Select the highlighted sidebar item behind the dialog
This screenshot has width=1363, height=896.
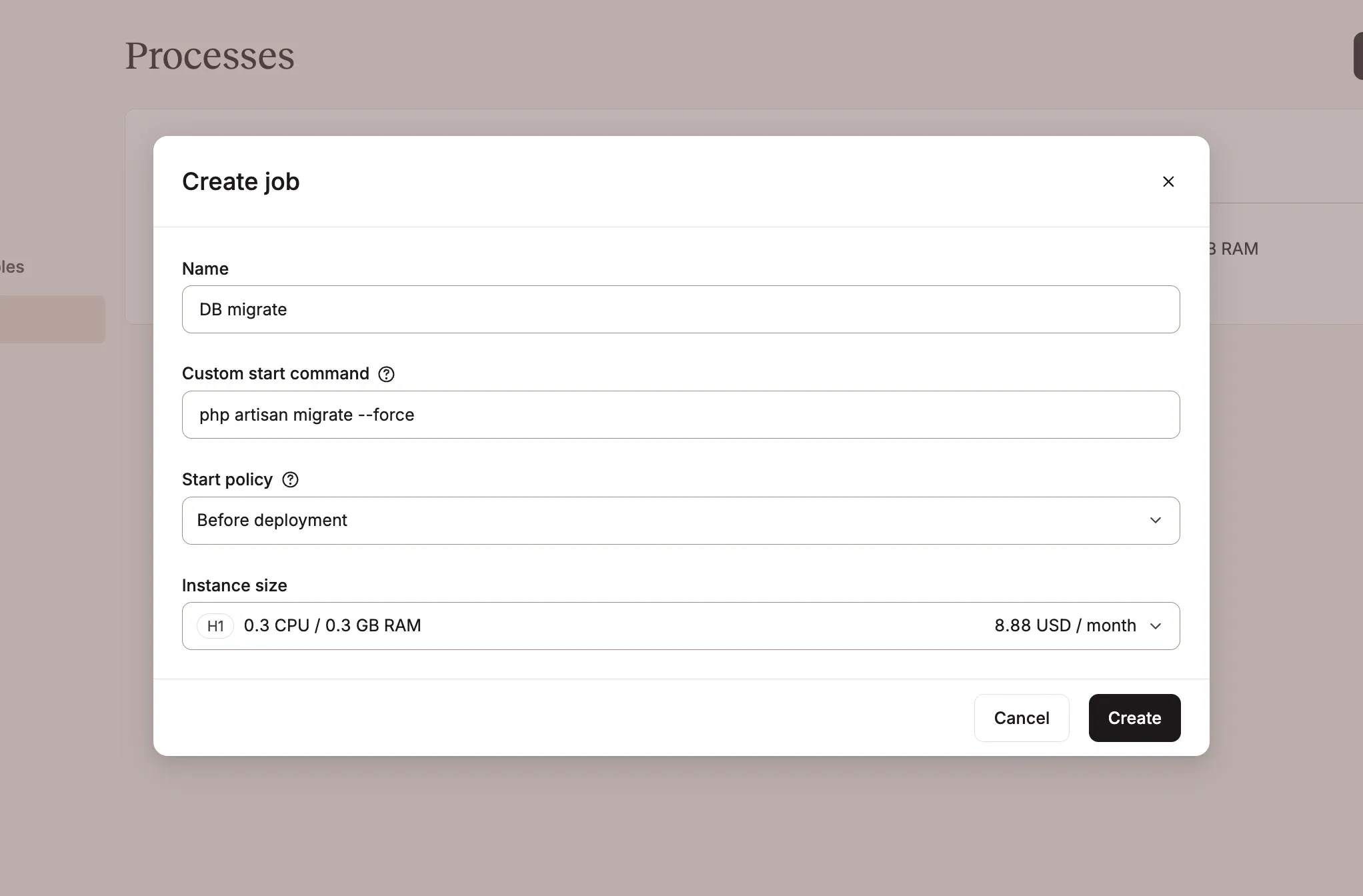coord(52,319)
